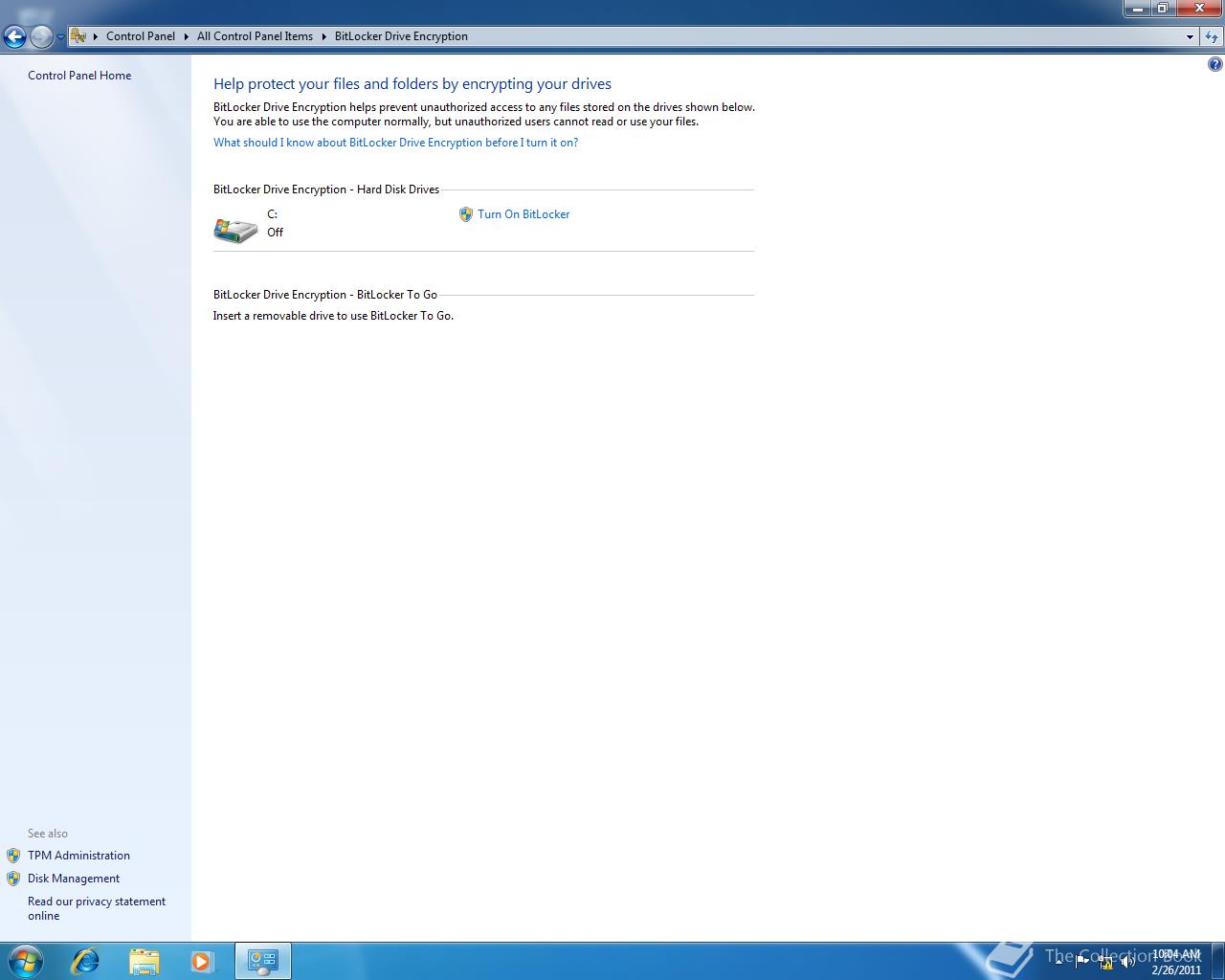Expand the address bar history dropdown
Screen dimensions: 1225x980
click(1189, 36)
